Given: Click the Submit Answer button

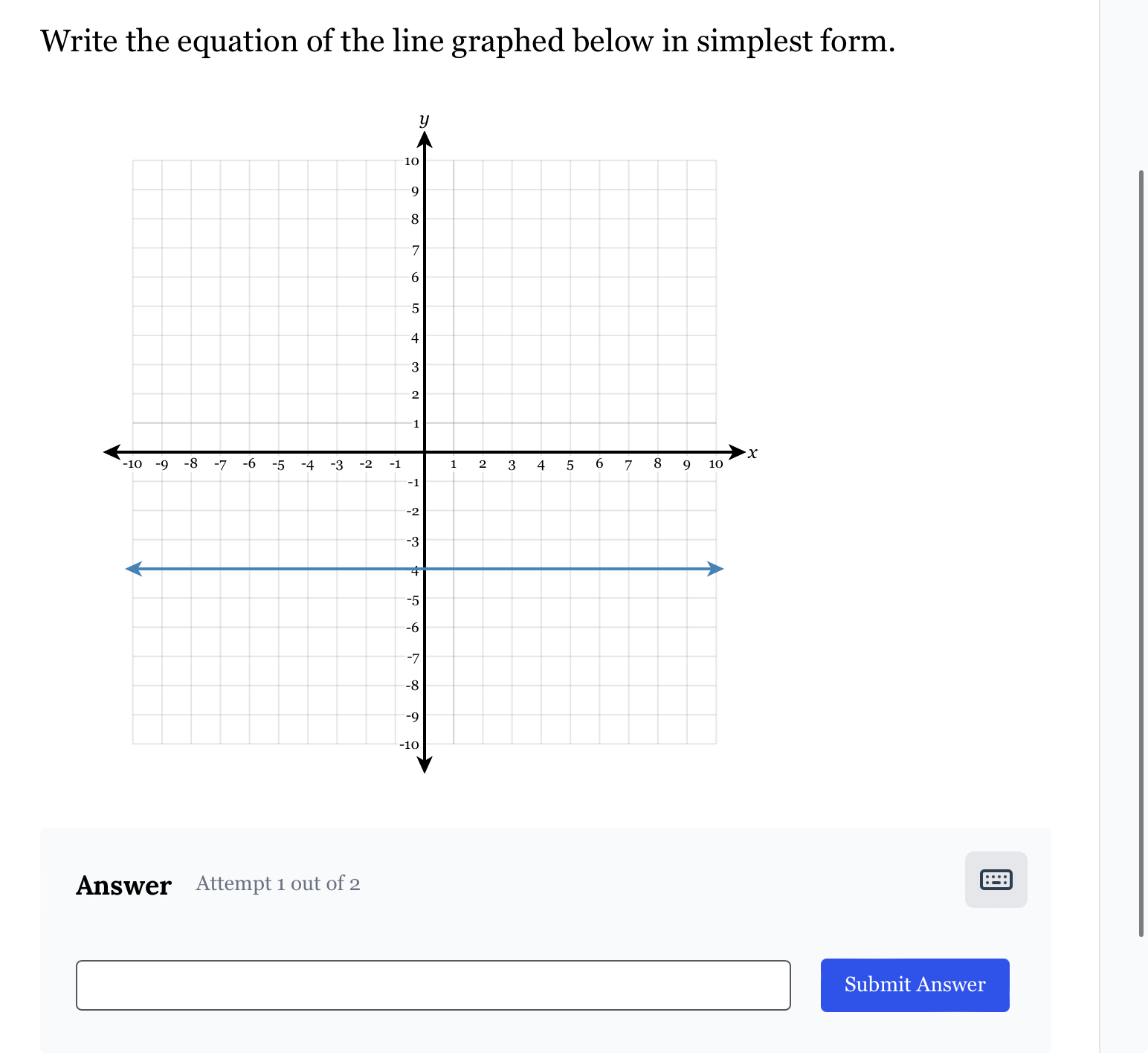Looking at the screenshot, I should tap(915, 985).
